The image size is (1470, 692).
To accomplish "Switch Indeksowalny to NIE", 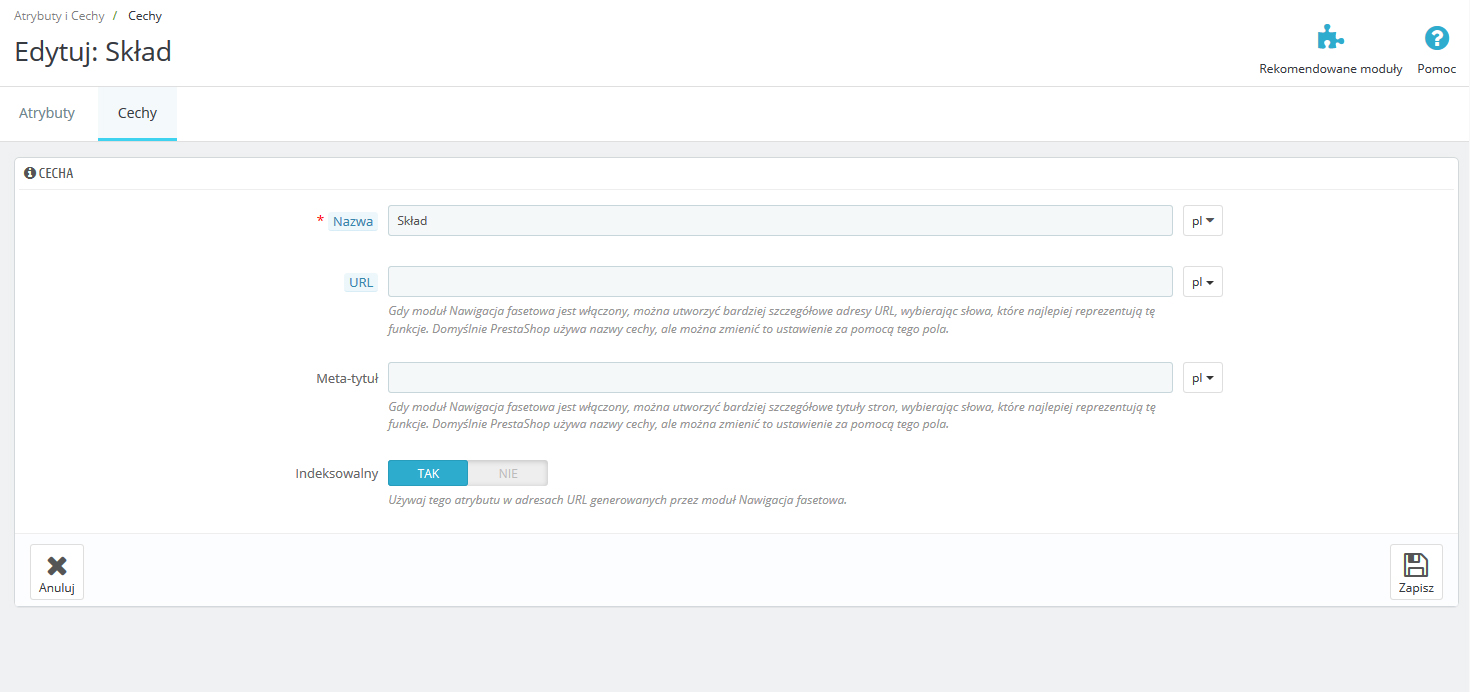I will pyautogui.click(x=508, y=473).
